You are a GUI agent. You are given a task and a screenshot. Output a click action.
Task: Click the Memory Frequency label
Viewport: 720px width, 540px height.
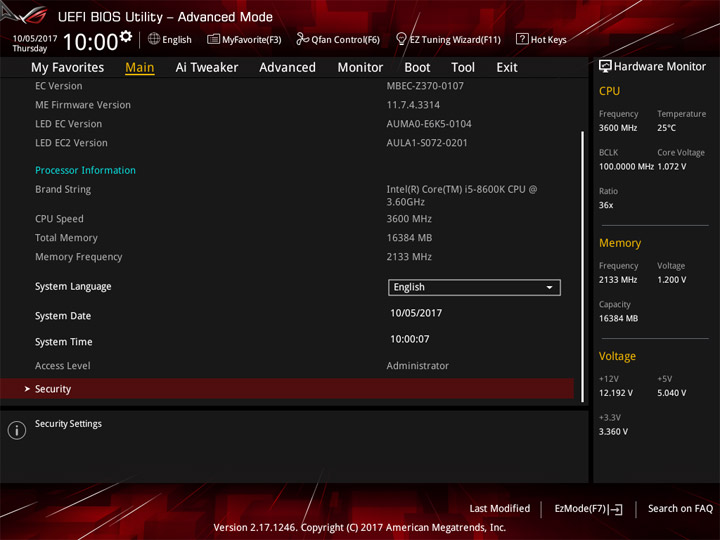coord(79,257)
